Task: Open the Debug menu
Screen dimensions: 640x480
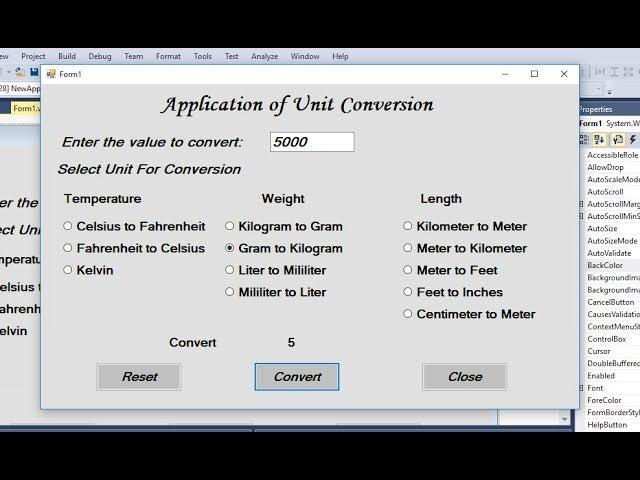Action: [x=100, y=57]
